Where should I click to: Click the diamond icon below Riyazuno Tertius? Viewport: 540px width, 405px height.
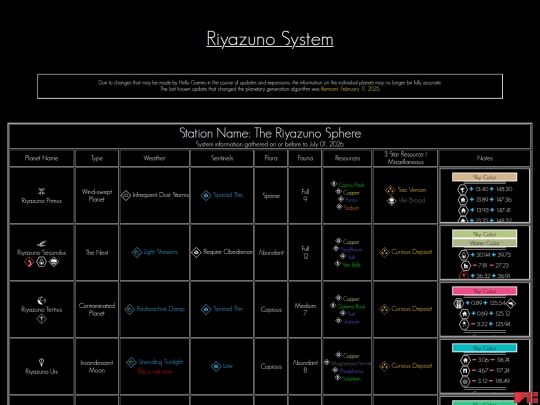[42, 319]
